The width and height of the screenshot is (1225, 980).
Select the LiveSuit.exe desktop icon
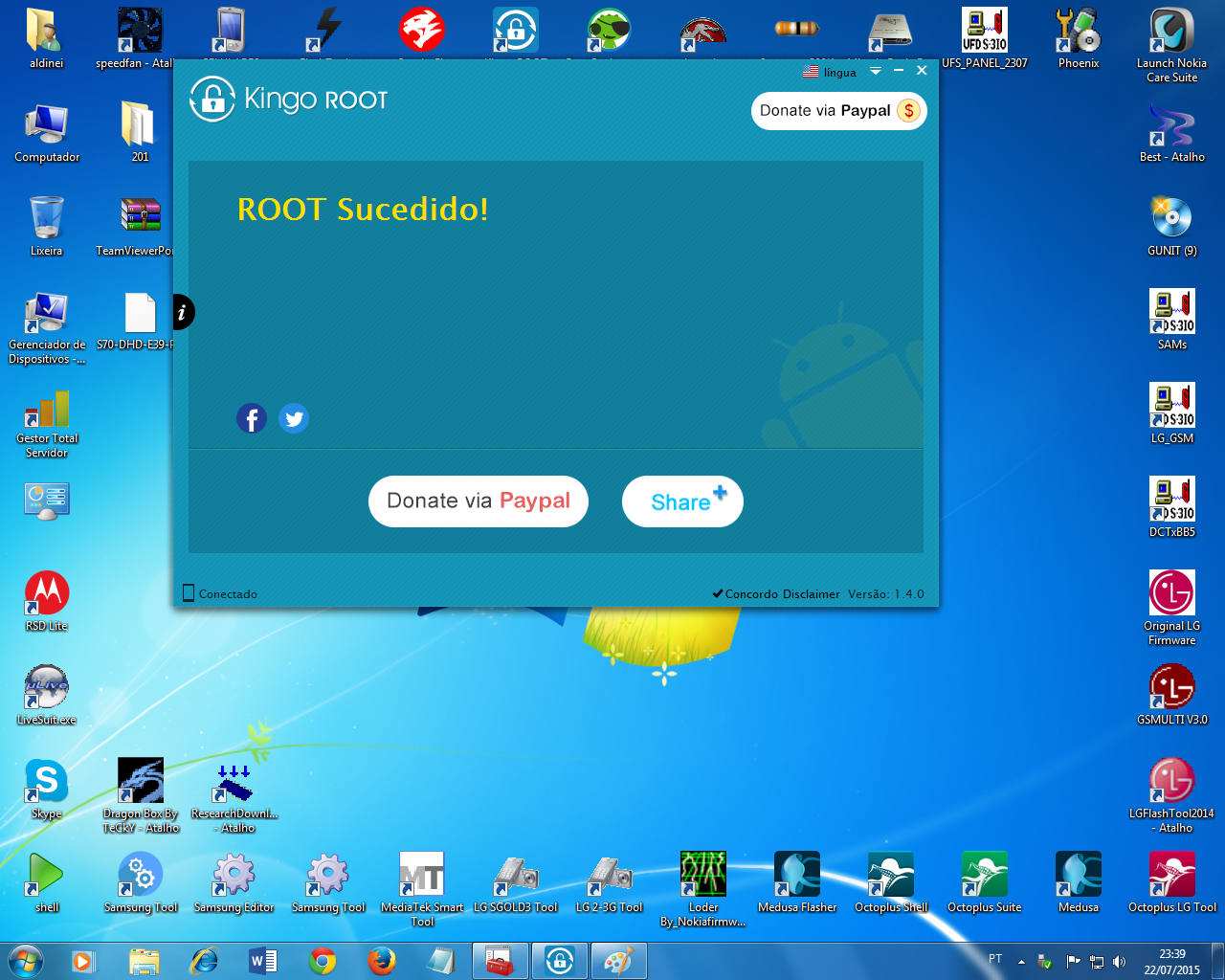pyautogui.click(x=47, y=695)
